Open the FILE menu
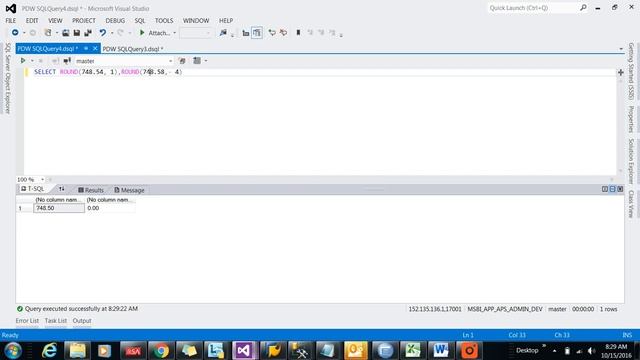Viewport: 640px width, 360px height. tap(11, 20)
